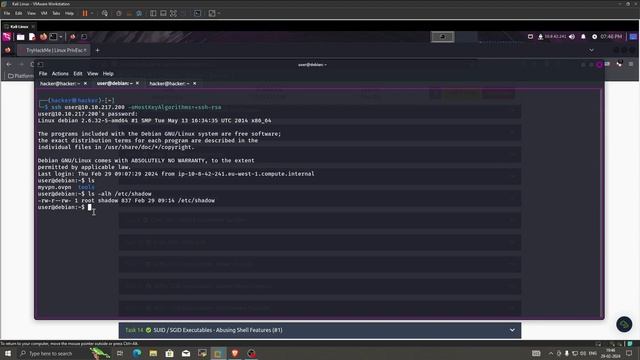The image size is (640, 360).
Task: Click the stretch guest display icon in VMware
Action: pyautogui.click(x=212, y=13)
